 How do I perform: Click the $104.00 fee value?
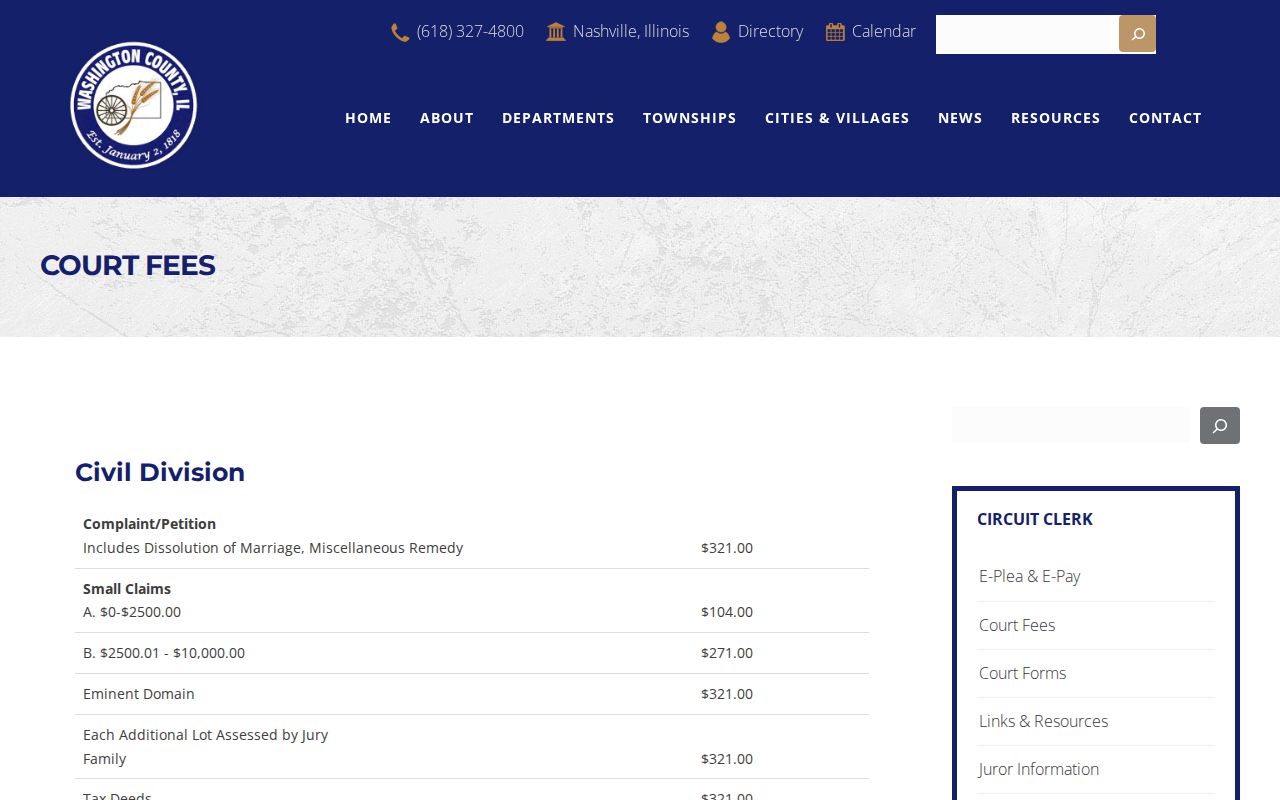click(x=727, y=612)
